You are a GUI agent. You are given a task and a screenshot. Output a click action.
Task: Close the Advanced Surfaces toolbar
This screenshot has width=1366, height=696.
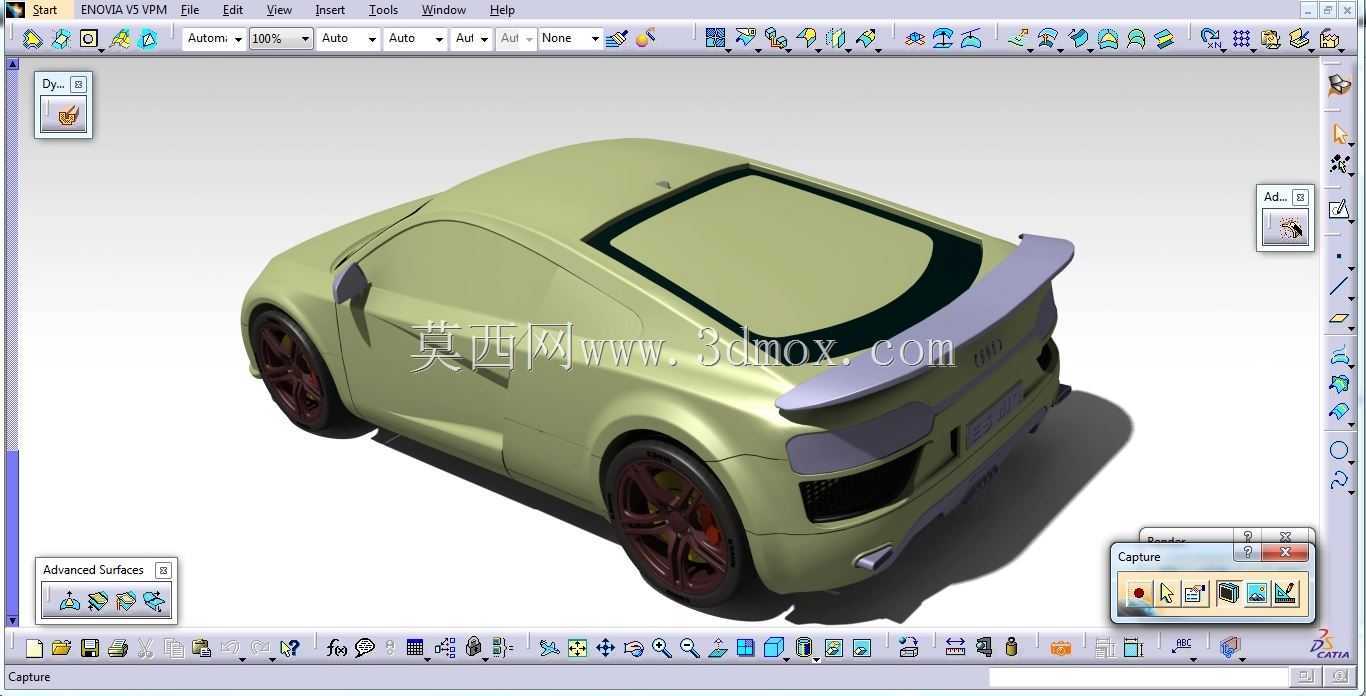click(x=163, y=570)
